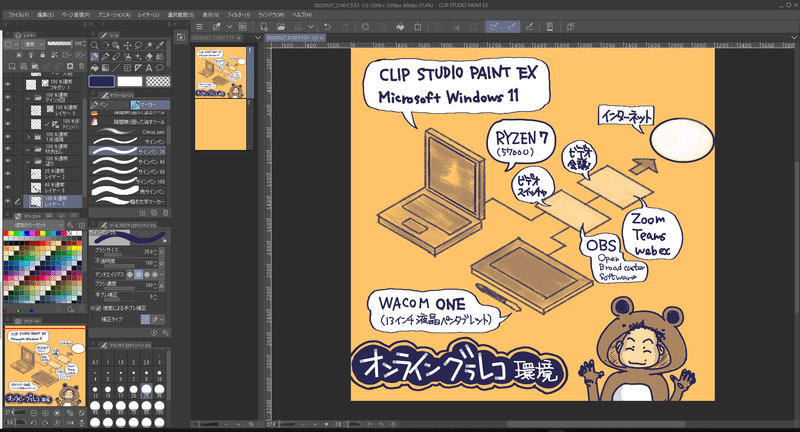The height and width of the screenshot is (432, 800).
Task: Collapse the アイソメ図 folder
Action: pos(28,97)
